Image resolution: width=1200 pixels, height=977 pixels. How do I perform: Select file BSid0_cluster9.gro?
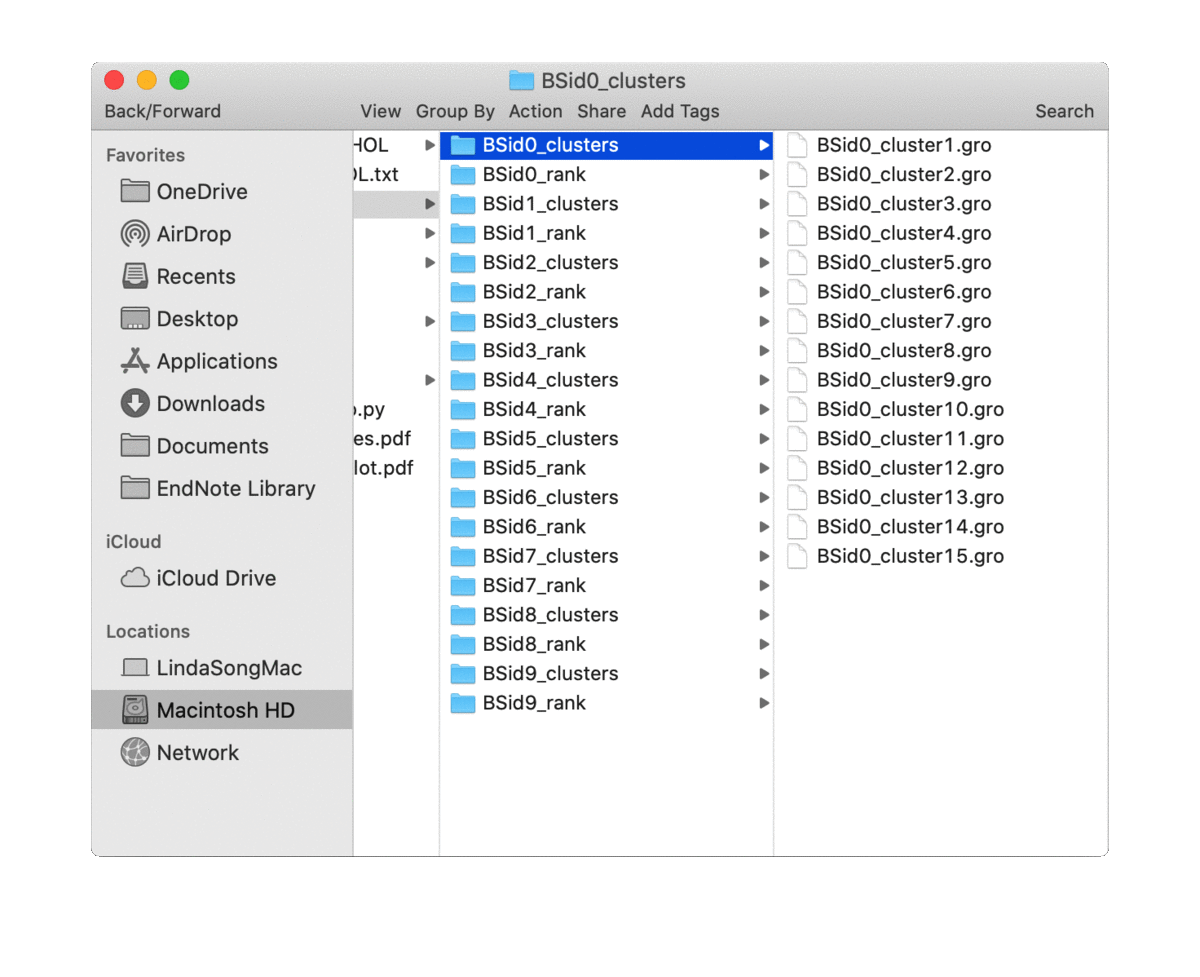pos(903,380)
